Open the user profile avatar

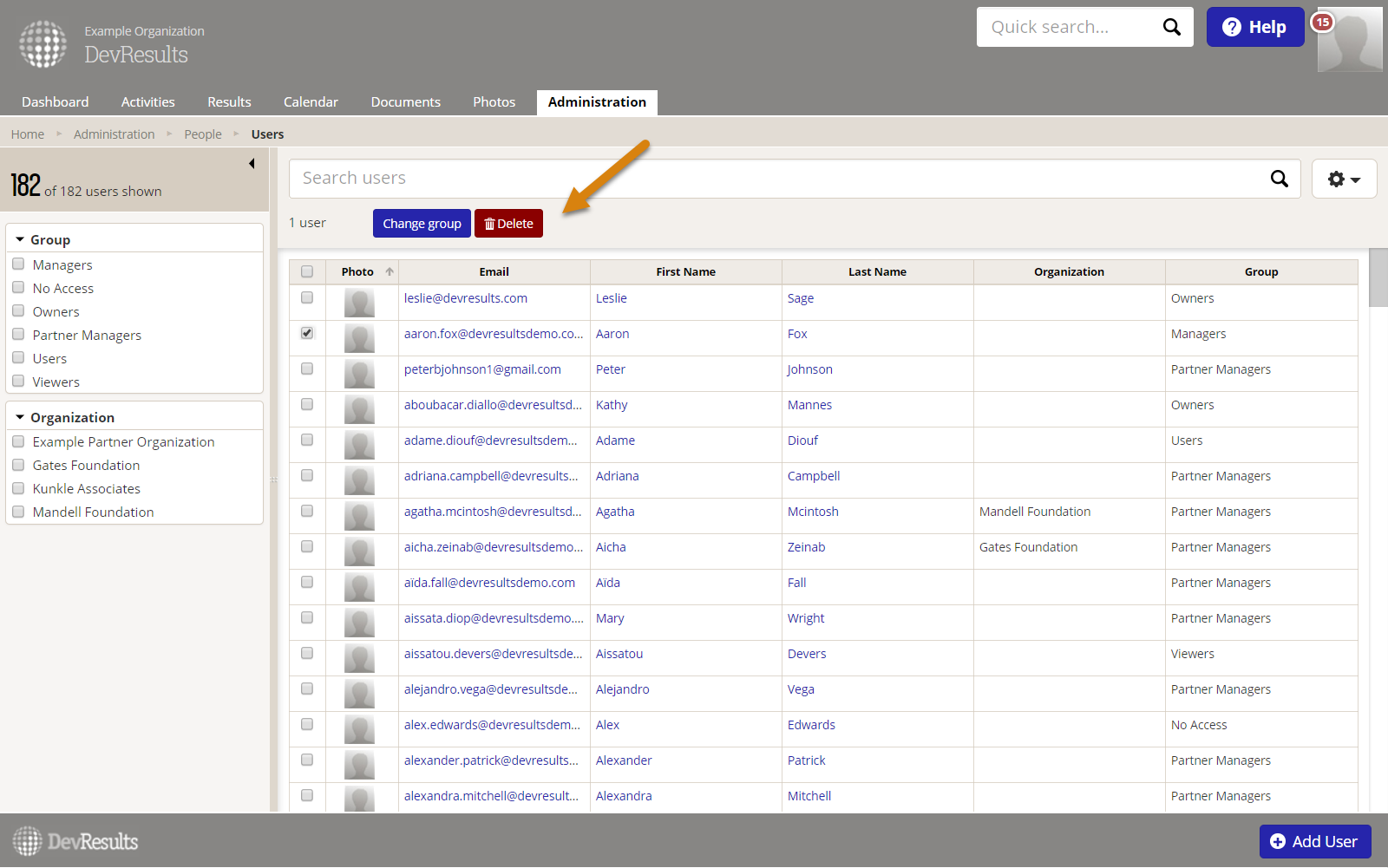tap(1350, 40)
